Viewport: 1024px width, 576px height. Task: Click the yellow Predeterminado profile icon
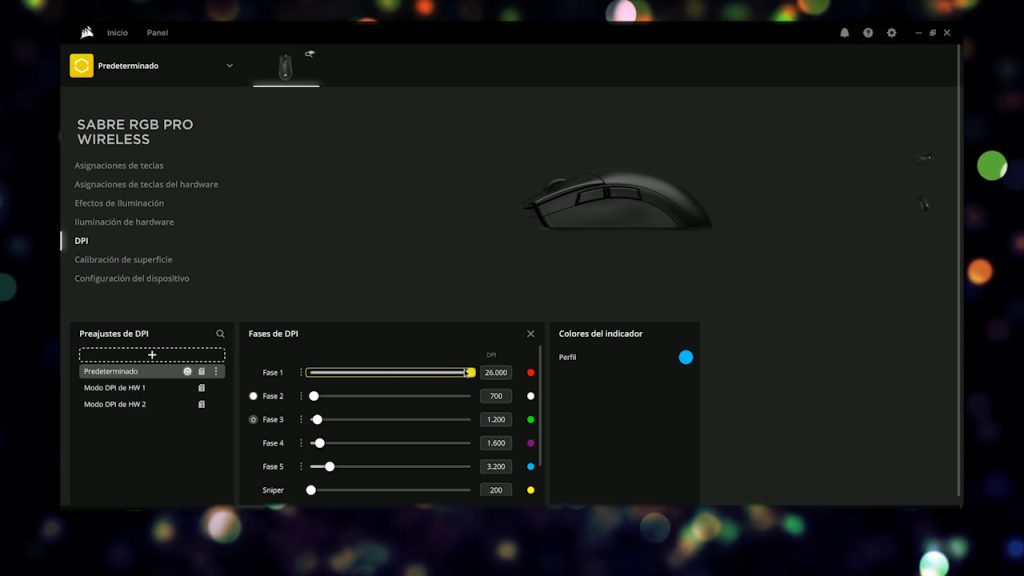coord(82,65)
